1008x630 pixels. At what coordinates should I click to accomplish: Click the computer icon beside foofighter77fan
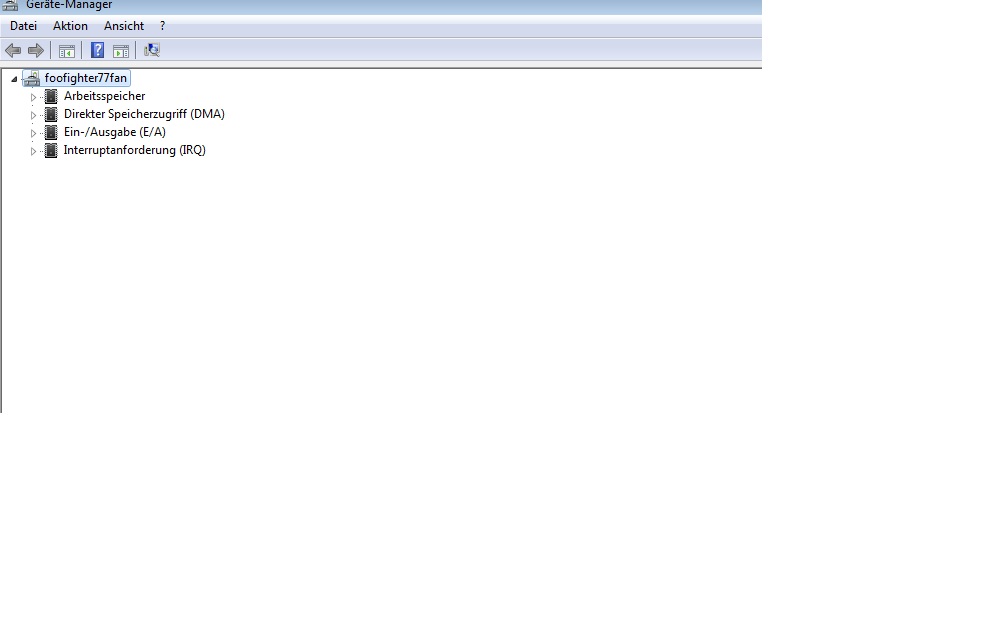pos(32,78)
